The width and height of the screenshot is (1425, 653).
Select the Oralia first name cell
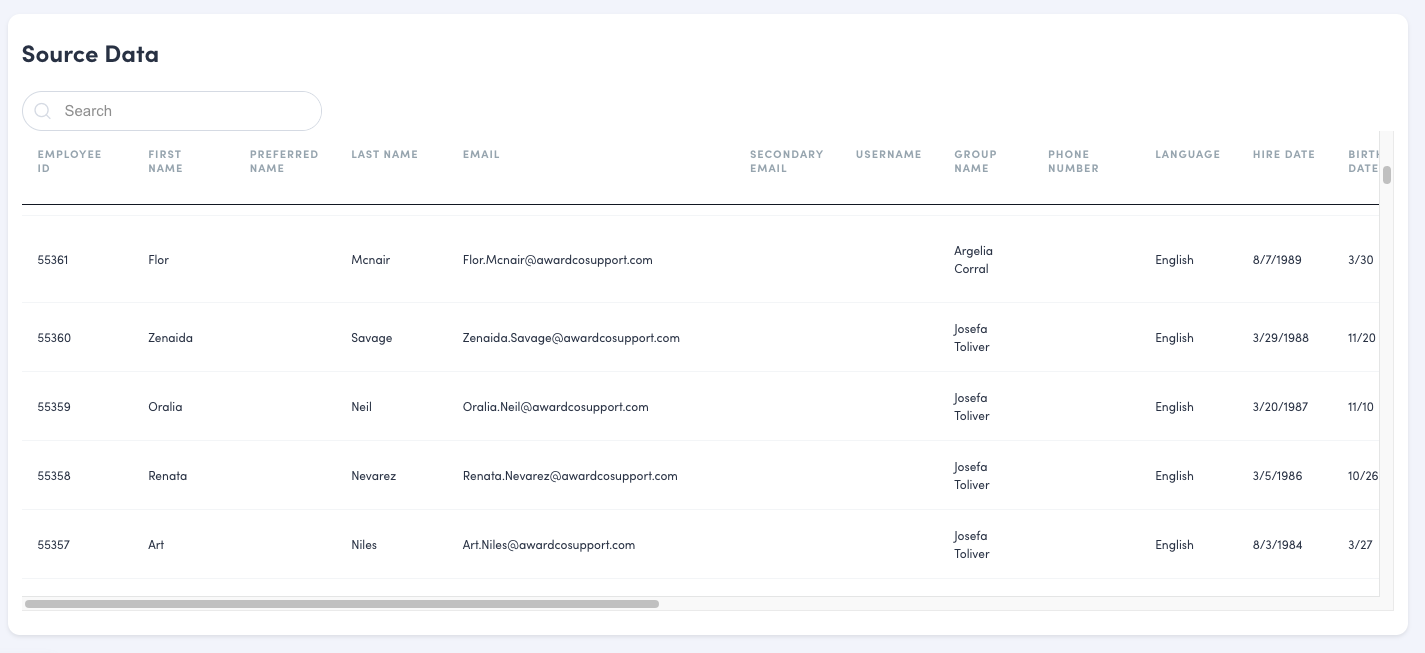pos(165,407)
